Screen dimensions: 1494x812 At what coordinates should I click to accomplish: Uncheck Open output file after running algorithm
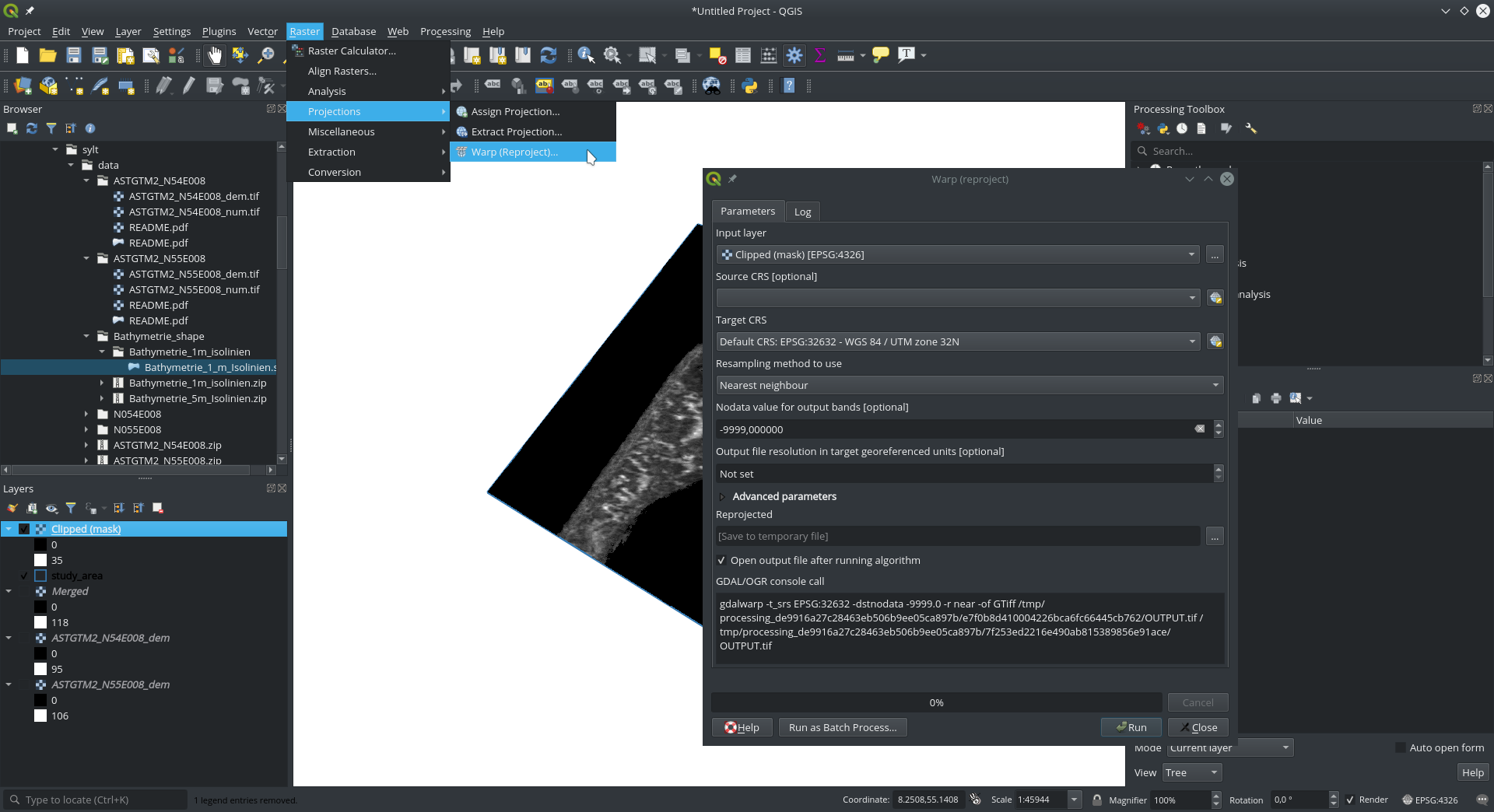coord(721,560)
